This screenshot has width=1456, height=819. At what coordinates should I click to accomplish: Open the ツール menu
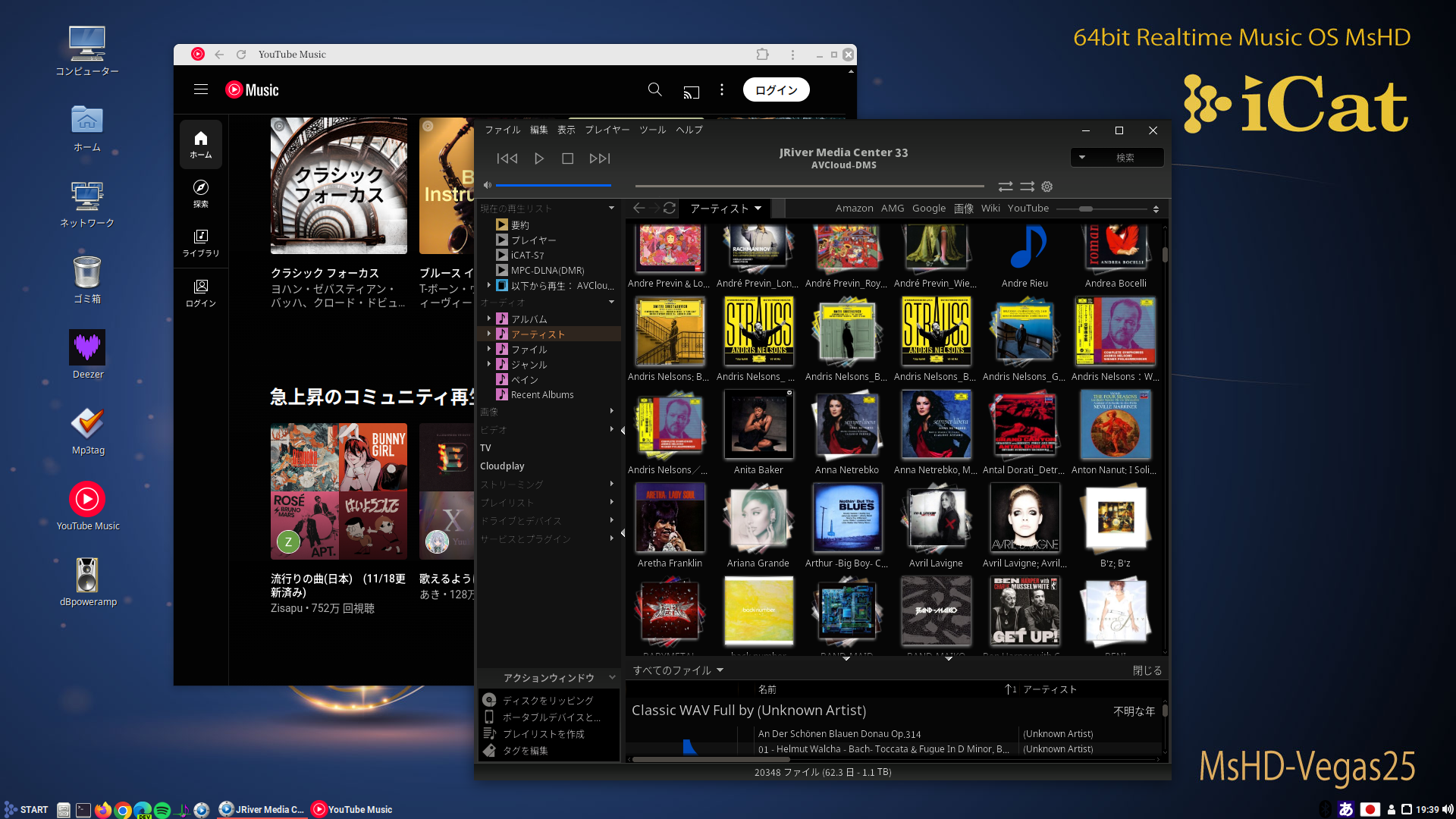coord(652,130)
